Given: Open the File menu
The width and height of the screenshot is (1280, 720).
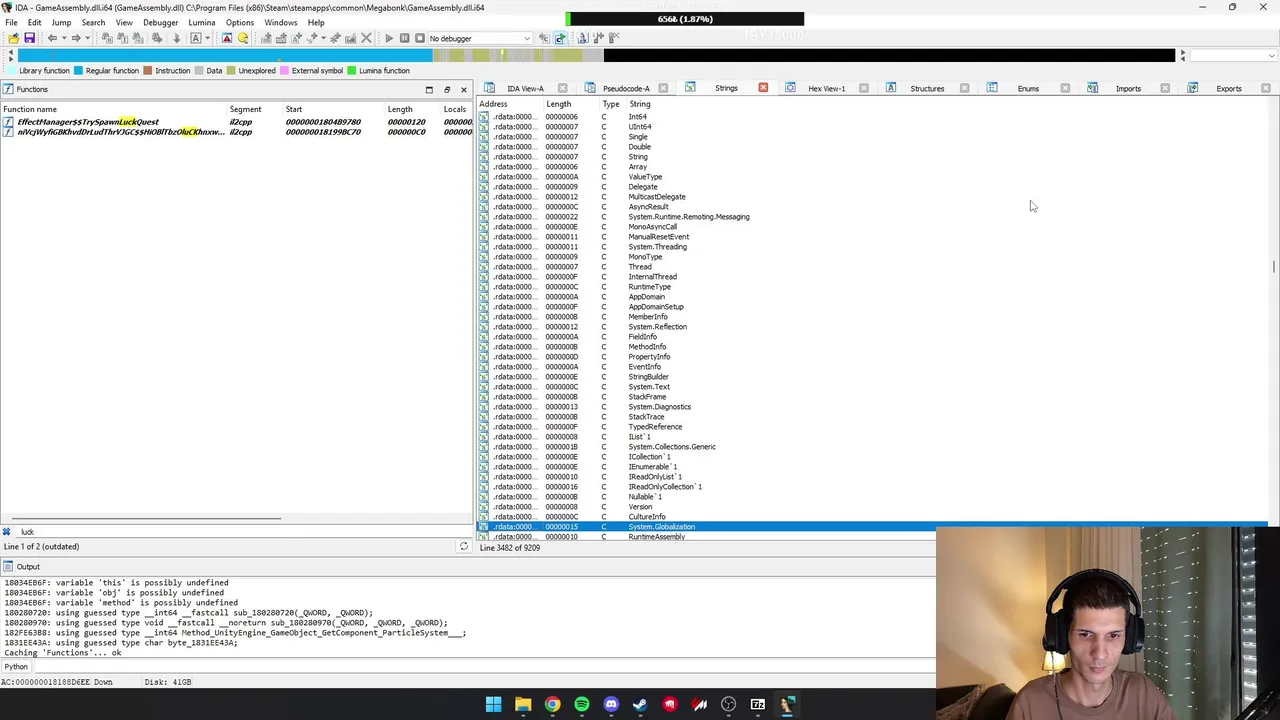Looking at the screenshot, I should point(11,22).
